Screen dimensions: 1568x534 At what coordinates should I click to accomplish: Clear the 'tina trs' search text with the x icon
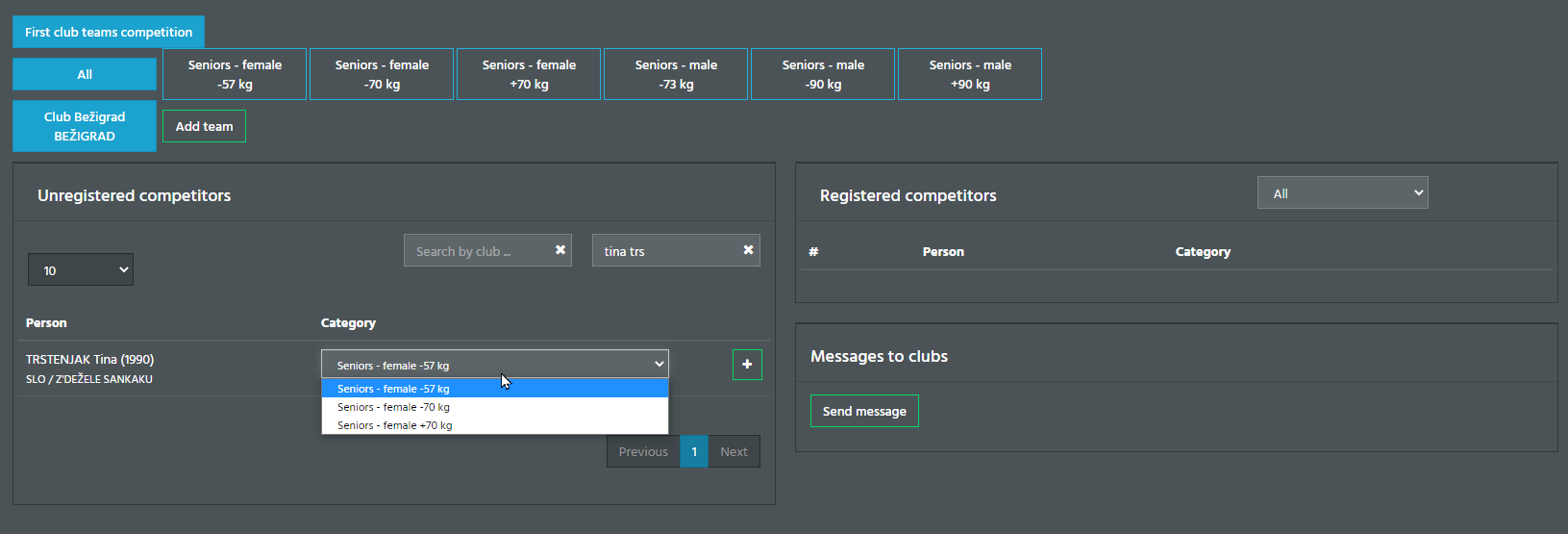[748, 249]
